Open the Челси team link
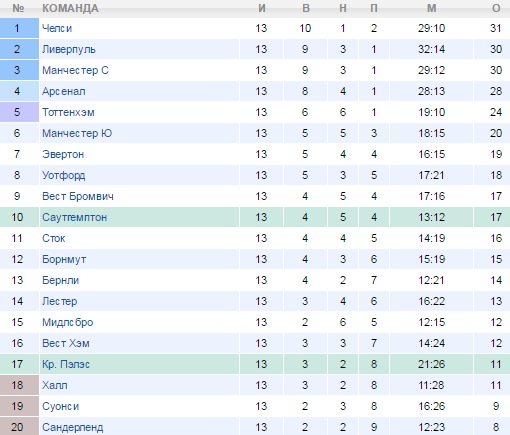 57,28
